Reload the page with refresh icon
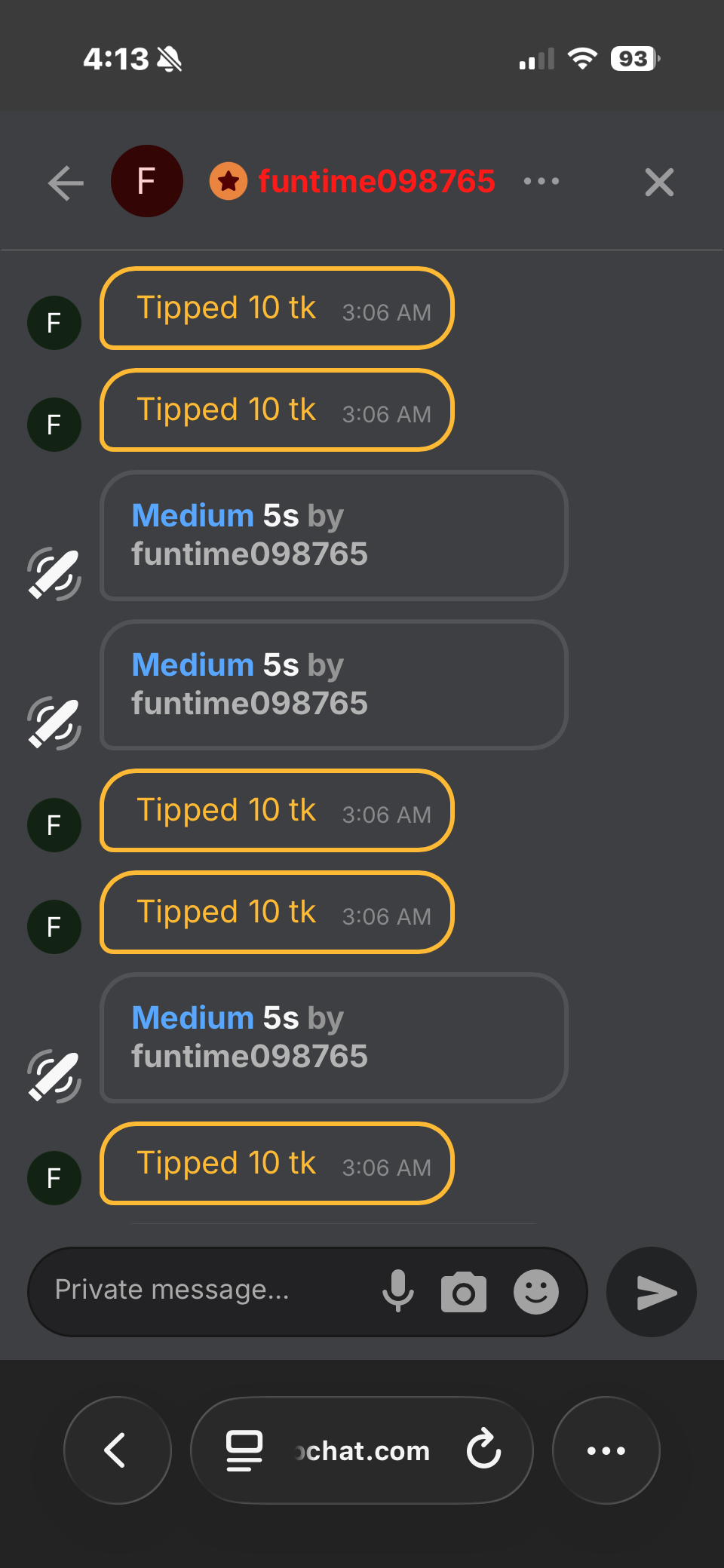 tap(483, 1450)
